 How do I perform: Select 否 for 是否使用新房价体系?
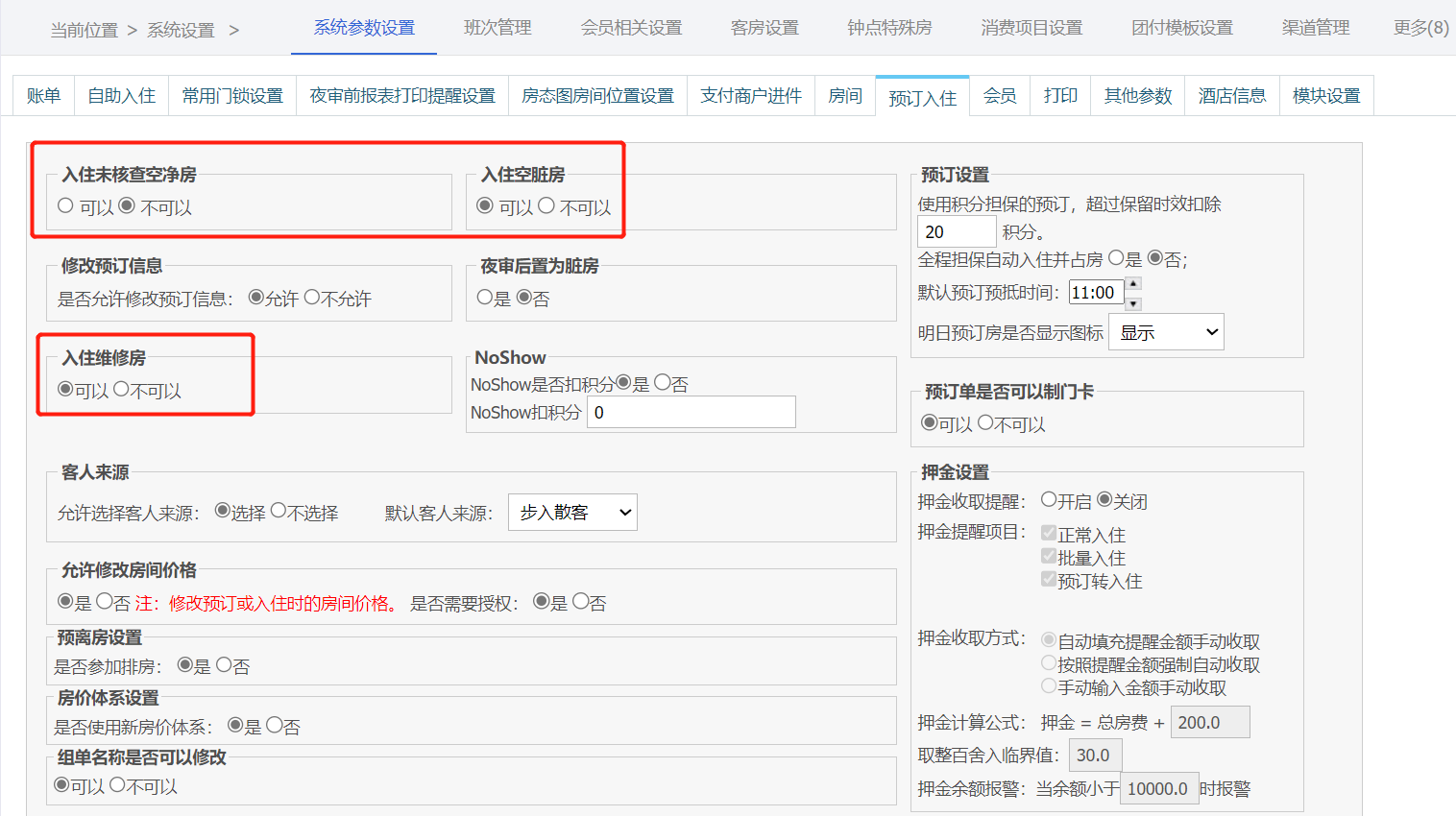point(275,726)
